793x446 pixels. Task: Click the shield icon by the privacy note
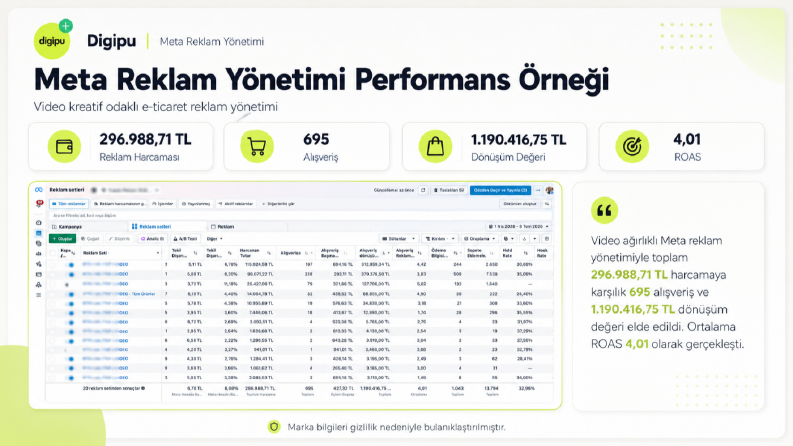pyautogui.click(x=274, y=427)
